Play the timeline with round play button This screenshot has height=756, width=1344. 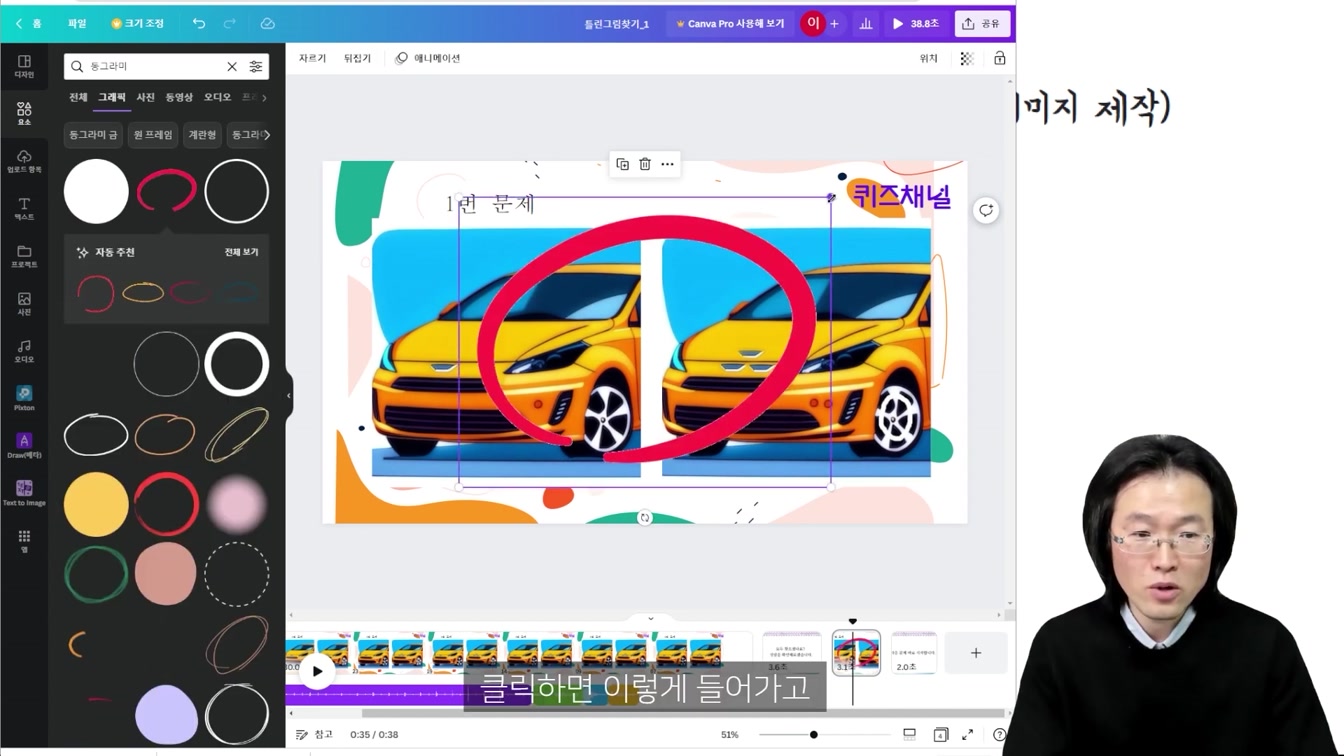pyautogui.click(x=317, y=671)
